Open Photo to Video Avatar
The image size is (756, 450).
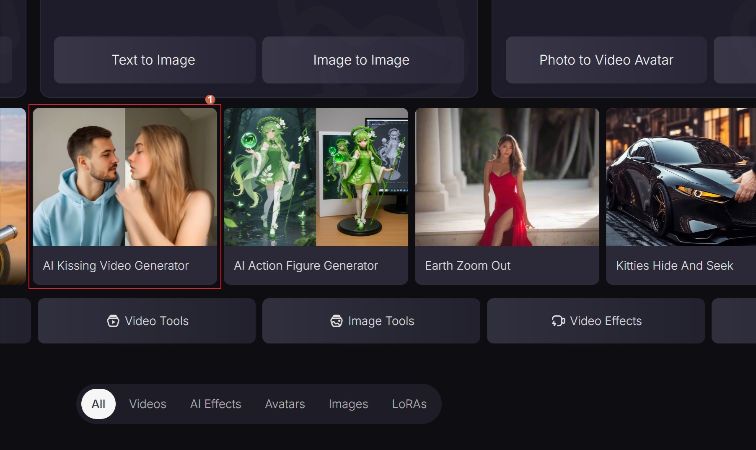(606, 60)
